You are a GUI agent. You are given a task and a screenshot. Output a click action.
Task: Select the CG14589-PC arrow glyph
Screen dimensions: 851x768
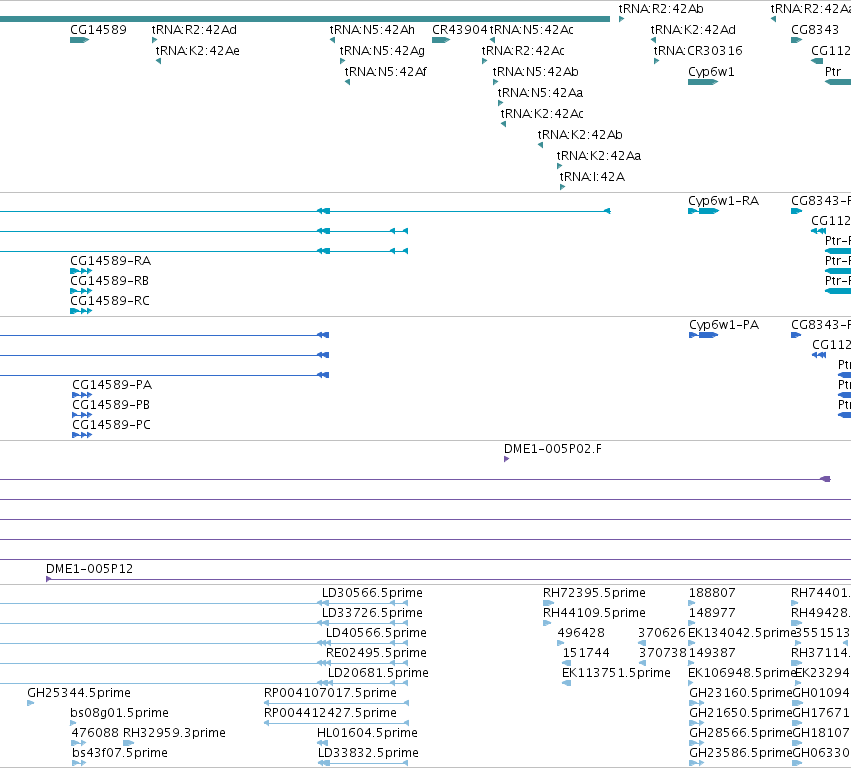click(x=82, y=435)
